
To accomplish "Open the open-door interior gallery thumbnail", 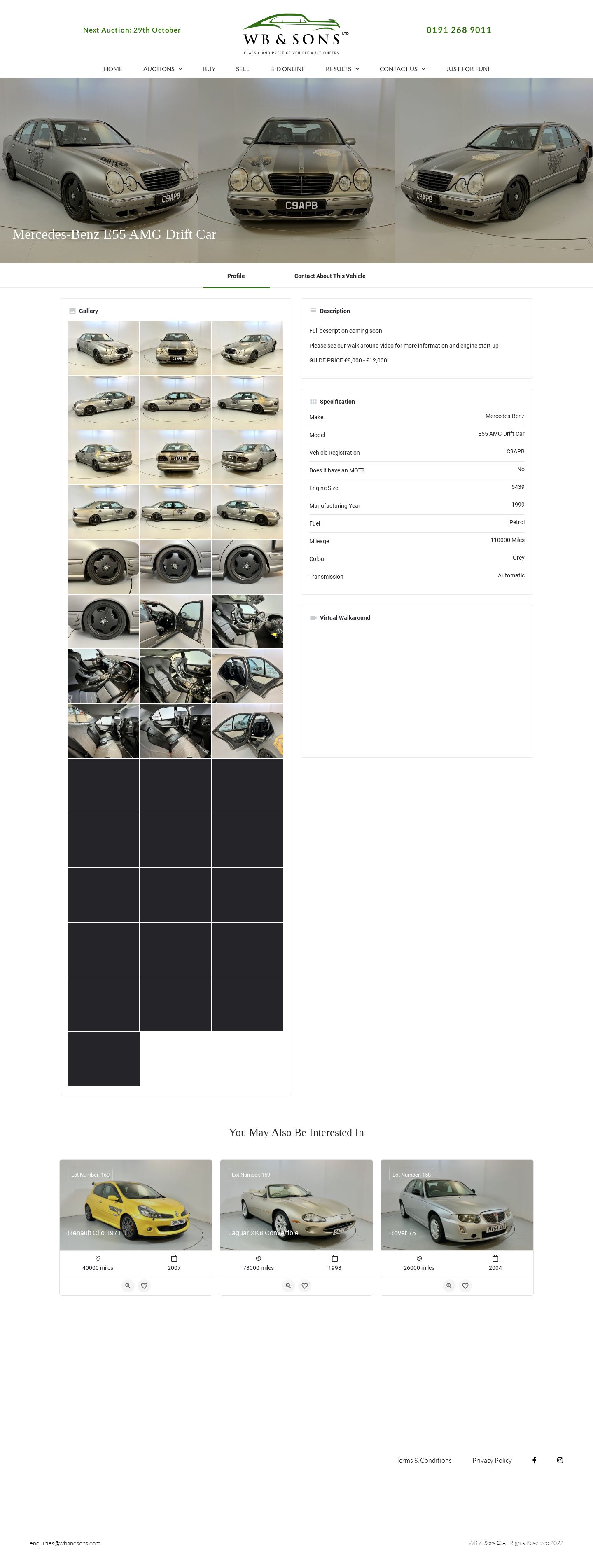I will tap(175, 622).
